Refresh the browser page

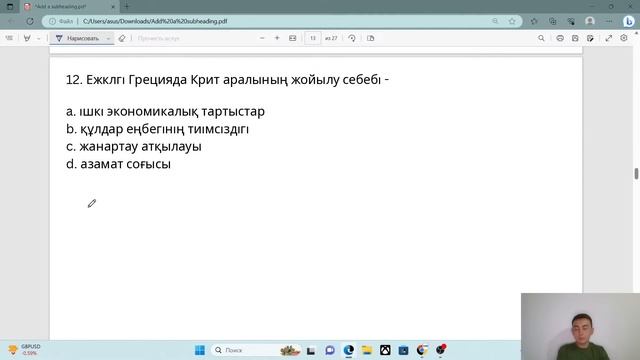point(30,21)
